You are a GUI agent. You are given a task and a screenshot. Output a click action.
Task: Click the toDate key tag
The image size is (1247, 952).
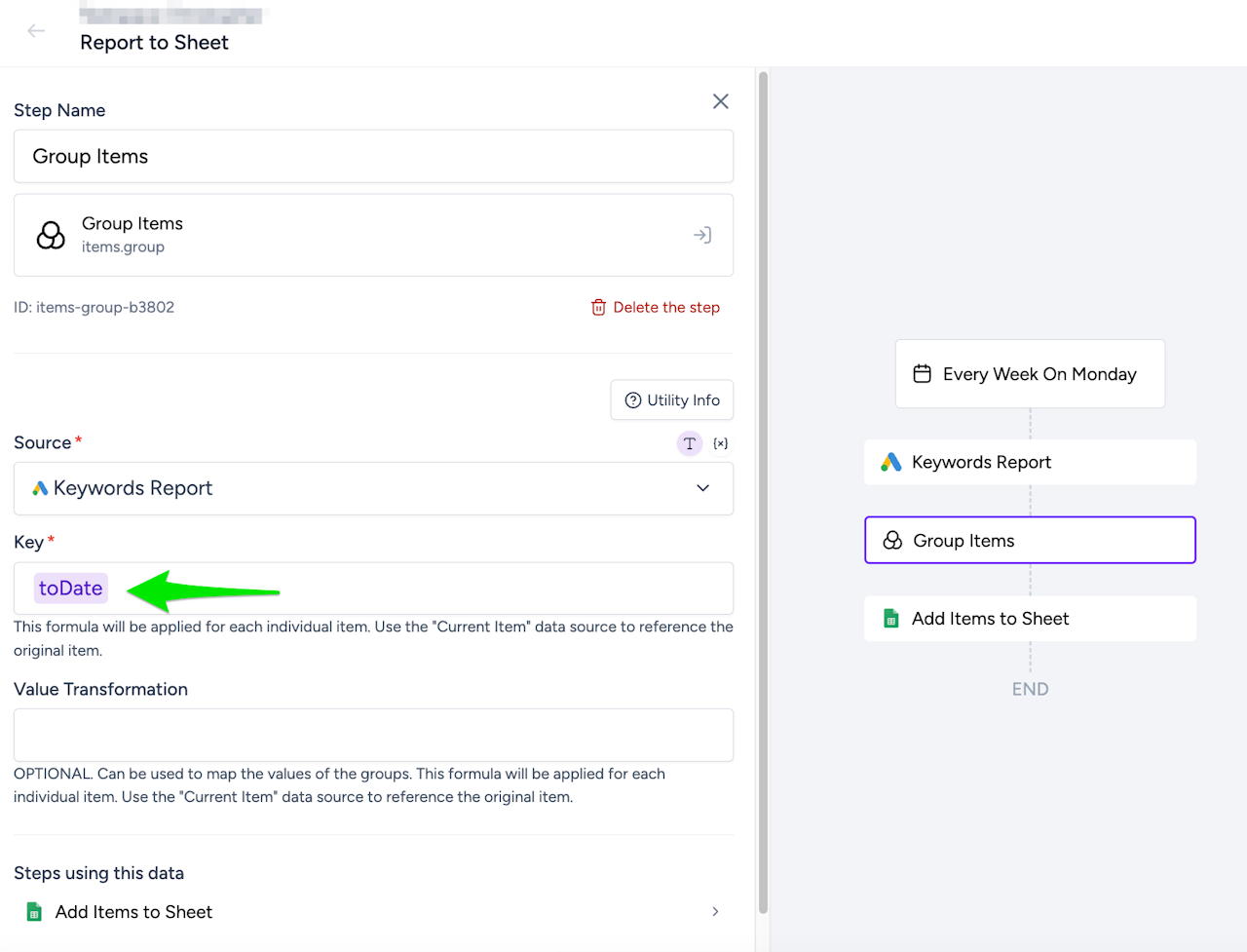click(70, 589)
